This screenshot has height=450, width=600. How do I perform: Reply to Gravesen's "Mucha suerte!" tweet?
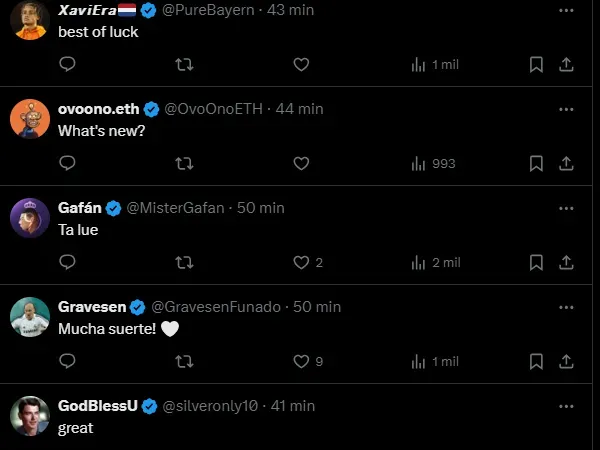click(68, 361)
